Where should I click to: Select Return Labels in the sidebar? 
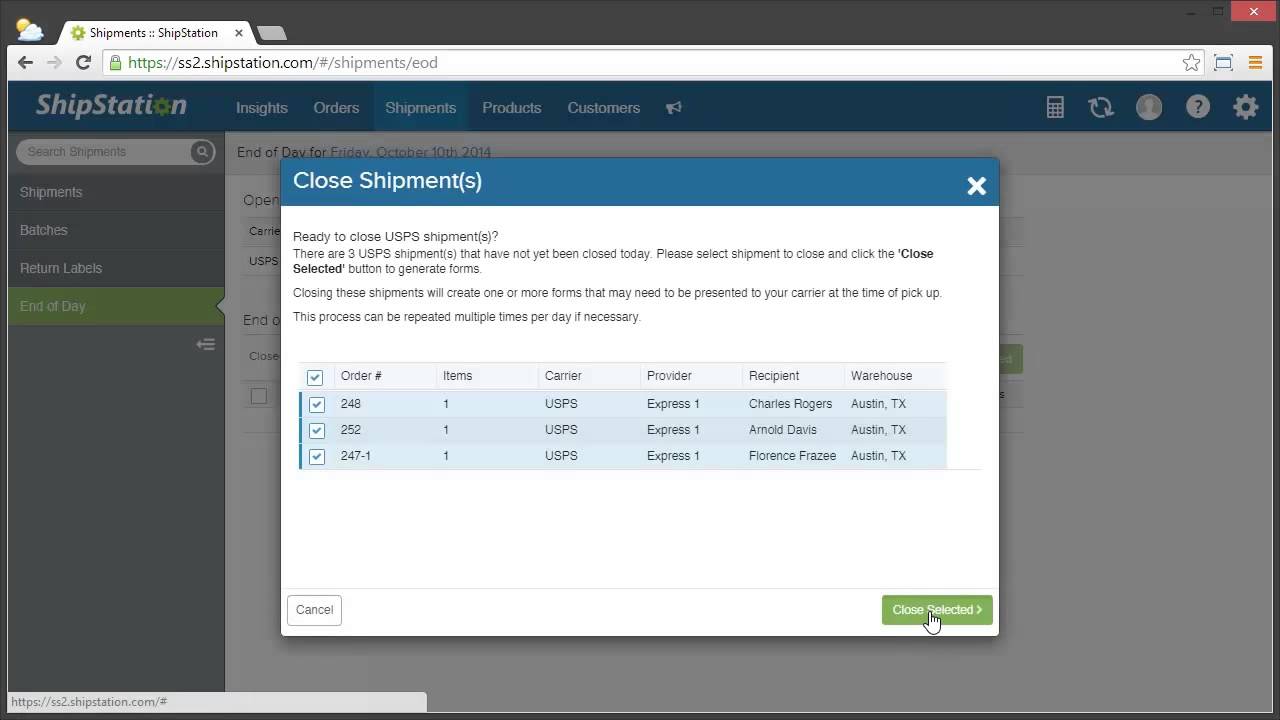tap(116, 268)
